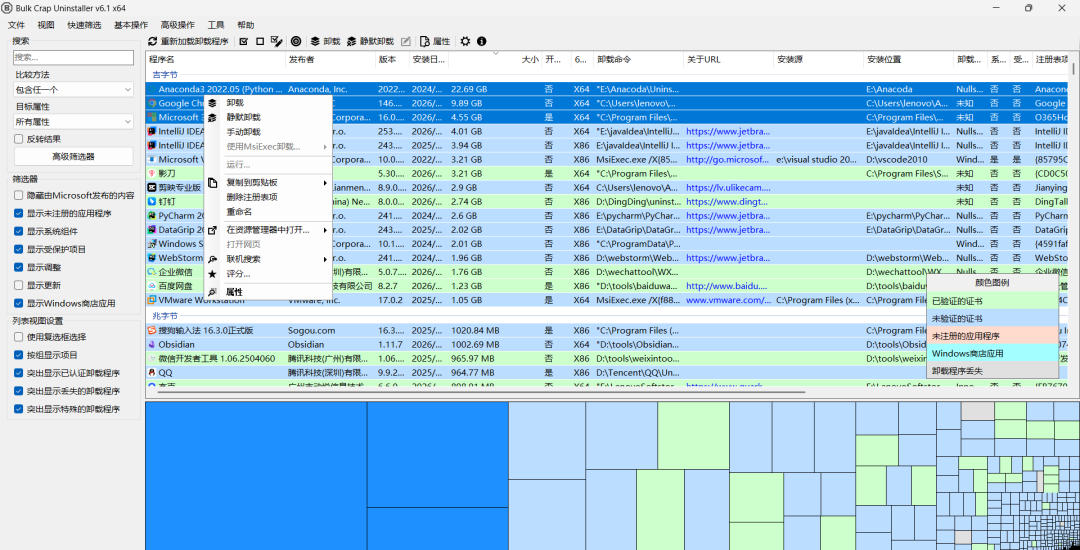The image size is (1080, 550).
Task: Open the 快速筛选 menu
Action: point(84,25)
